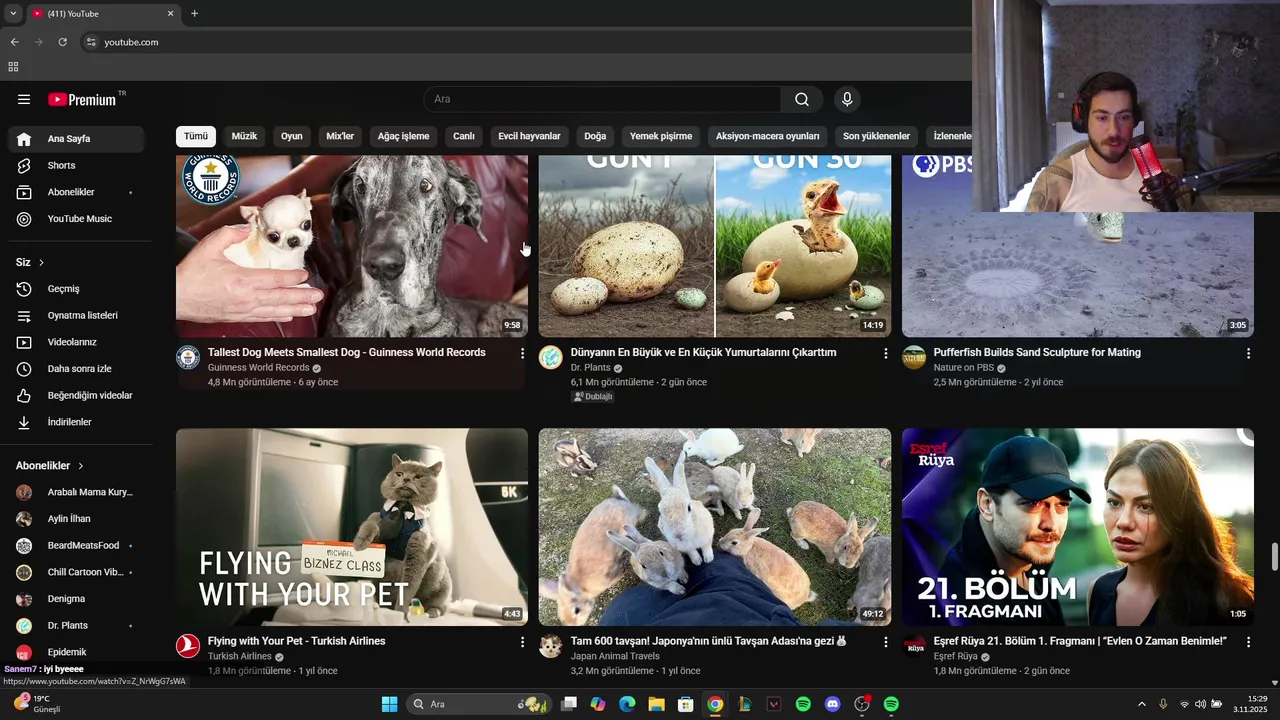Screen dimensions: 1280x720
Task: Select the Müzik filter chip
Action: pos(244,136)
